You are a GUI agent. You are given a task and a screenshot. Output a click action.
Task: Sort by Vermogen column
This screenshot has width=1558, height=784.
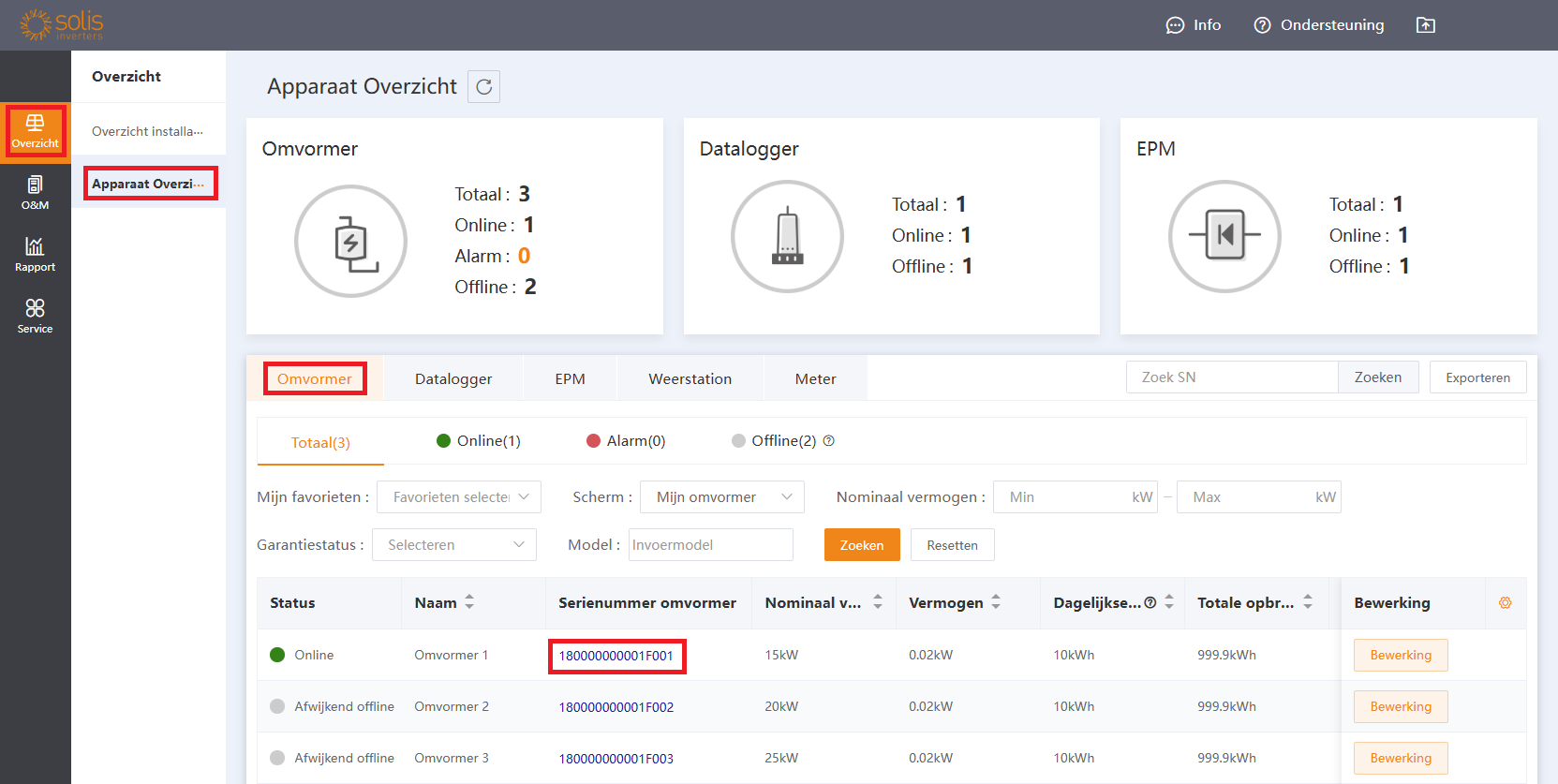pyautogui.click(x=996, y=602)
